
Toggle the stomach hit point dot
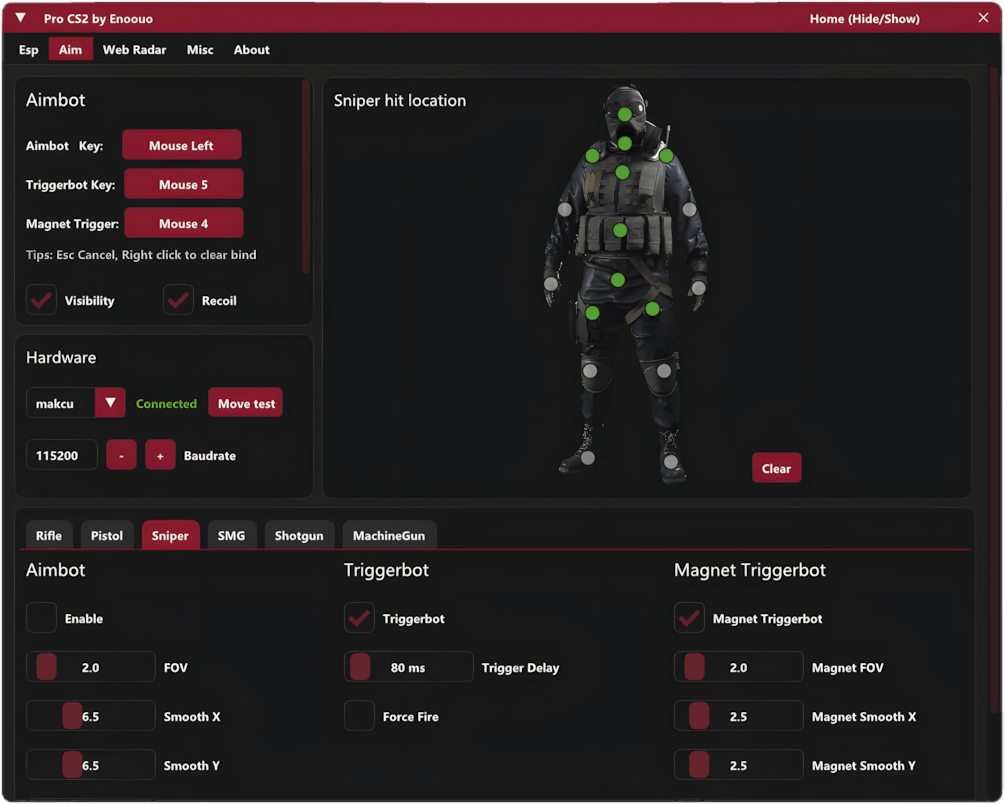tap(620, 230)
